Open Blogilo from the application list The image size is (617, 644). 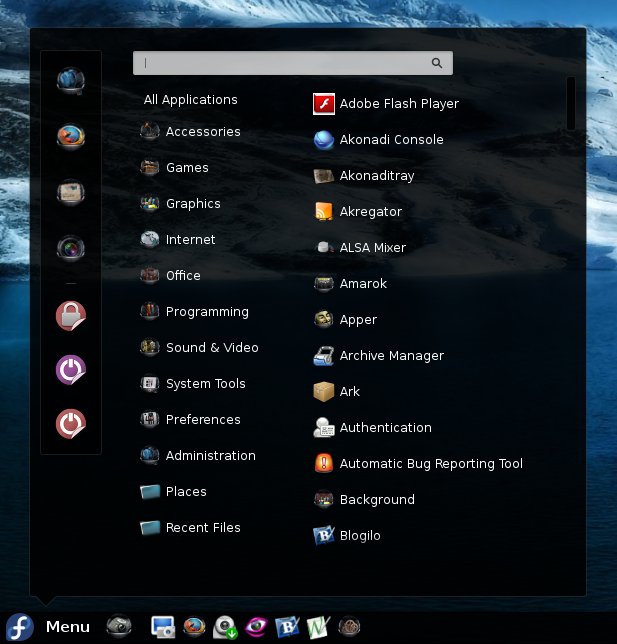[360, 536]
